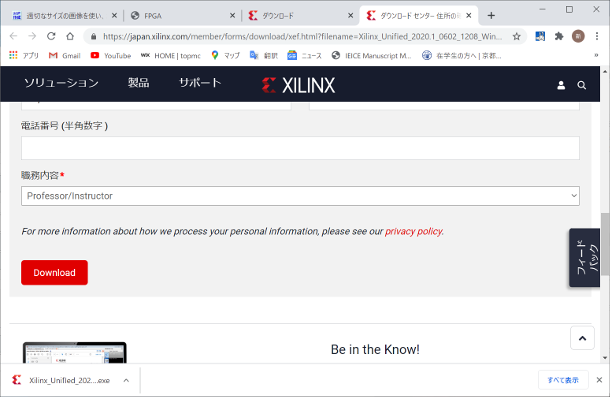This screenshot has width=610, height=397.
Task: Open the Apps bookmark grid
Action: click(x=24, y=56)
